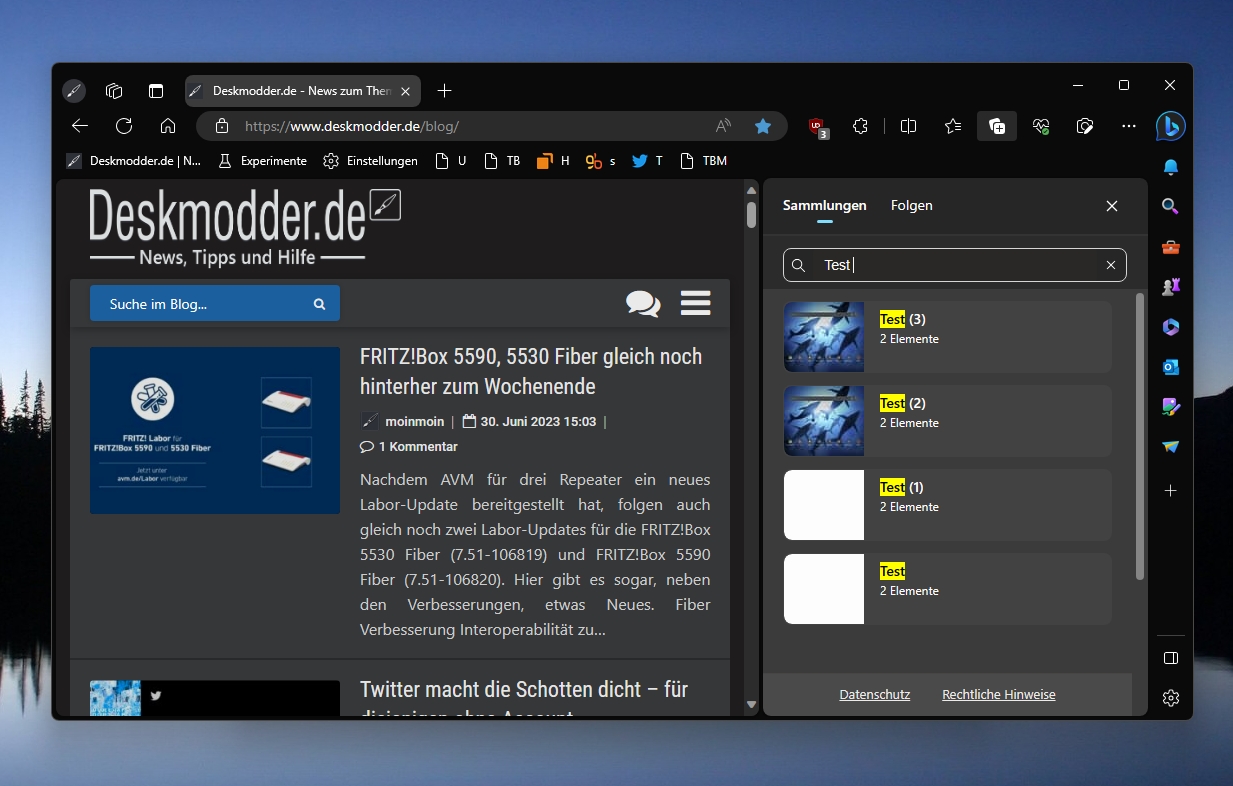The height and width of the screenshot is (786, 1233).
Task: Click the collections search field
Action: point(954,265)
